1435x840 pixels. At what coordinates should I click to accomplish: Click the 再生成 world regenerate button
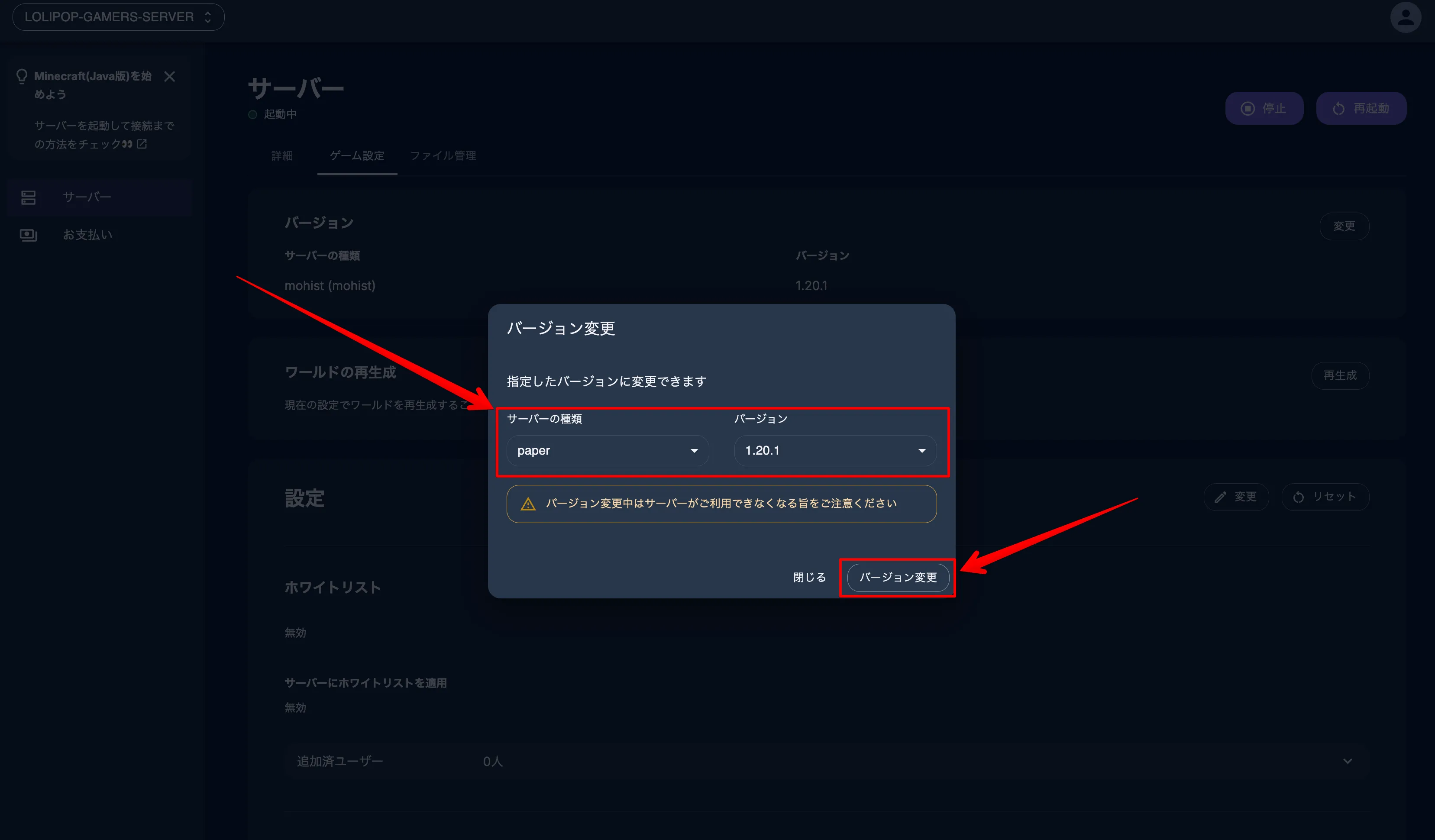point(1340,375)
